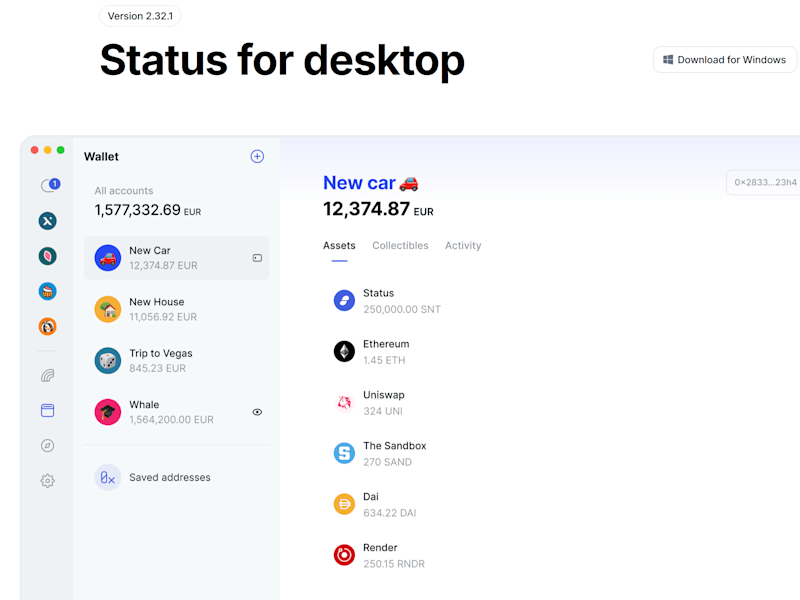800x600 pixels.
Task: Open the pink leaf community icon in the sidebar
Action: click(x=47, y=256)
